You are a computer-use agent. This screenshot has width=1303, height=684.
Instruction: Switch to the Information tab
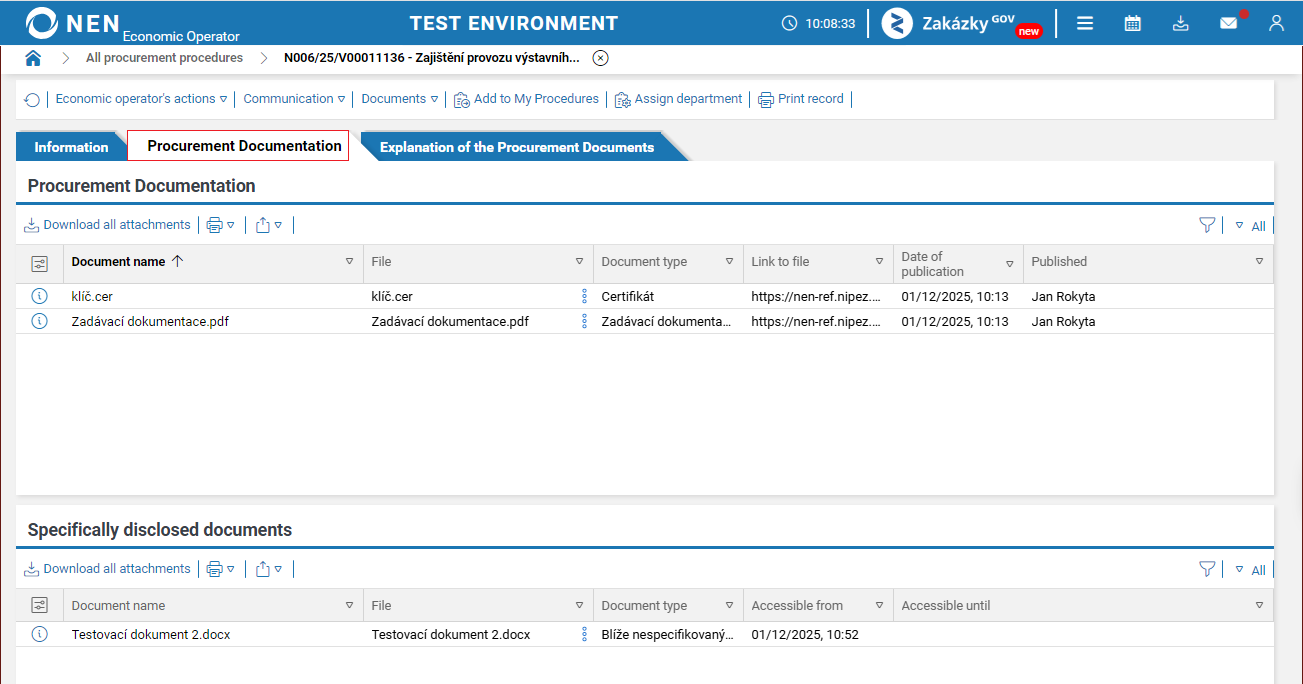[x=71, y=147]
